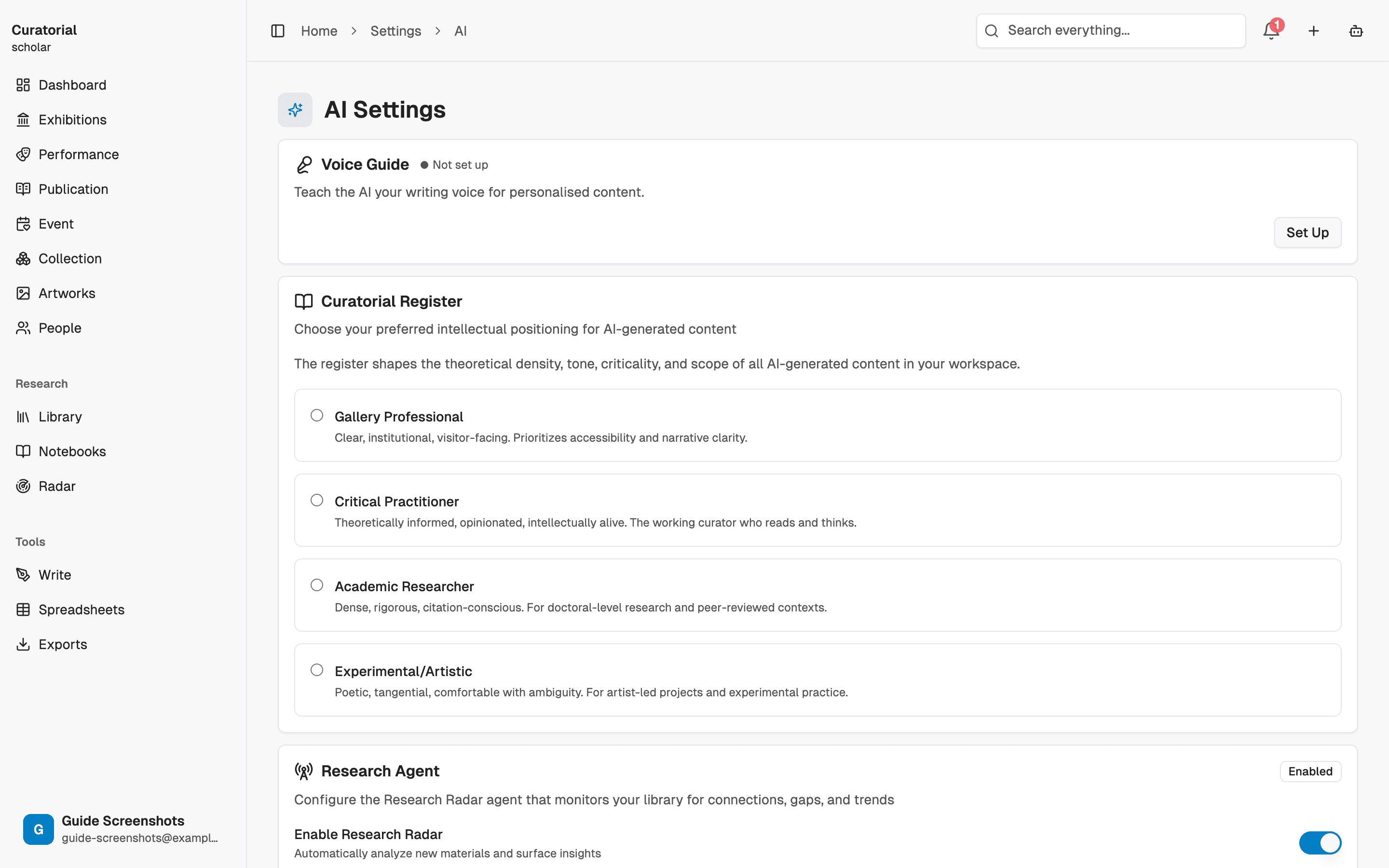This screenshot has height=868, width=1389.
Task: Click the Event calendar icon
Action: 23,224
